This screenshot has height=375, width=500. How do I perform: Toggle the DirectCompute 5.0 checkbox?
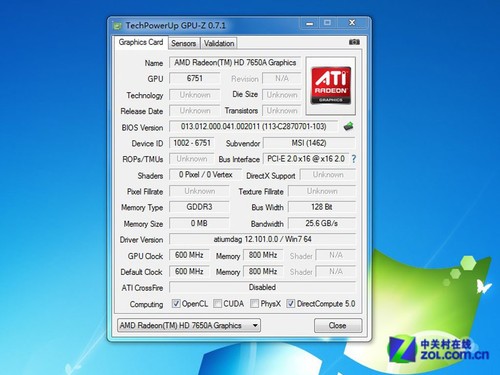[291, 304]
